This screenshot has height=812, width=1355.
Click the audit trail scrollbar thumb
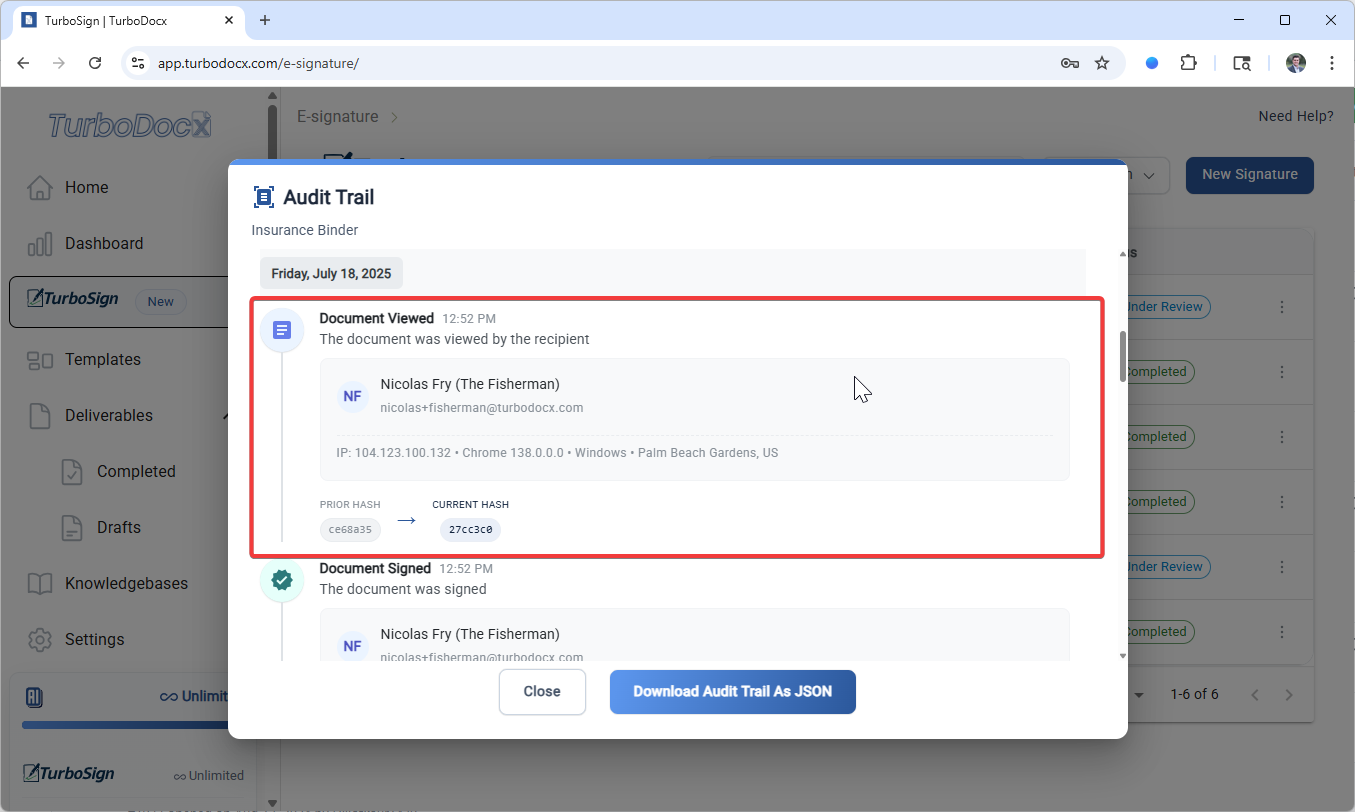tap(1122, 356)
